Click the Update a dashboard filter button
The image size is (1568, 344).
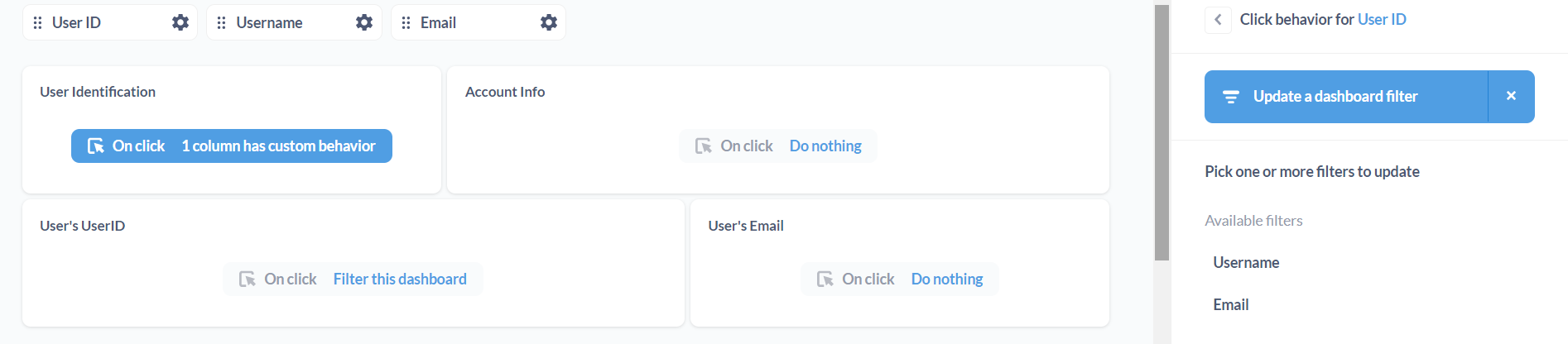1346,97
